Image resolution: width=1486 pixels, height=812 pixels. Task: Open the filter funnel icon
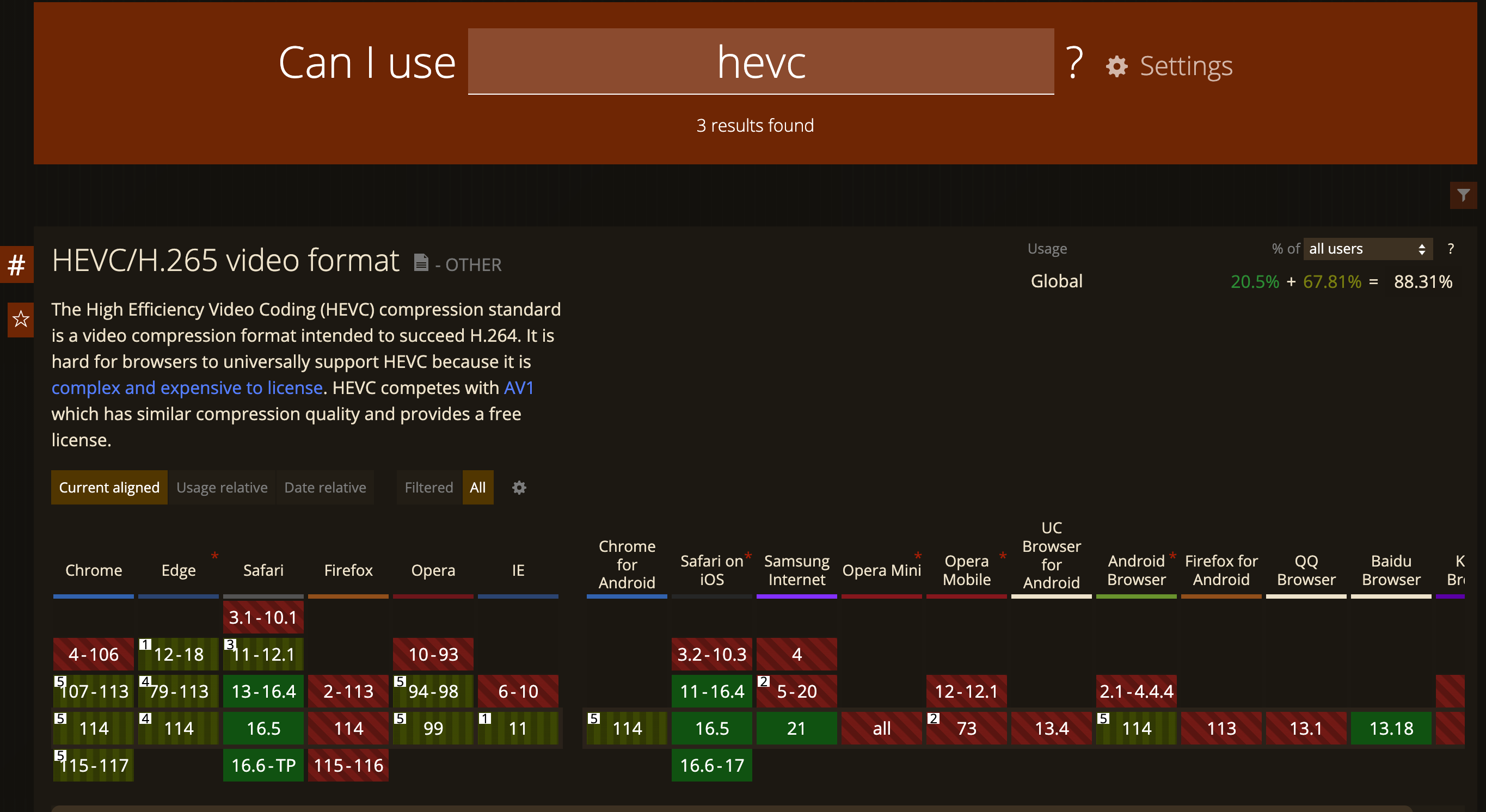pos(1463,195)
